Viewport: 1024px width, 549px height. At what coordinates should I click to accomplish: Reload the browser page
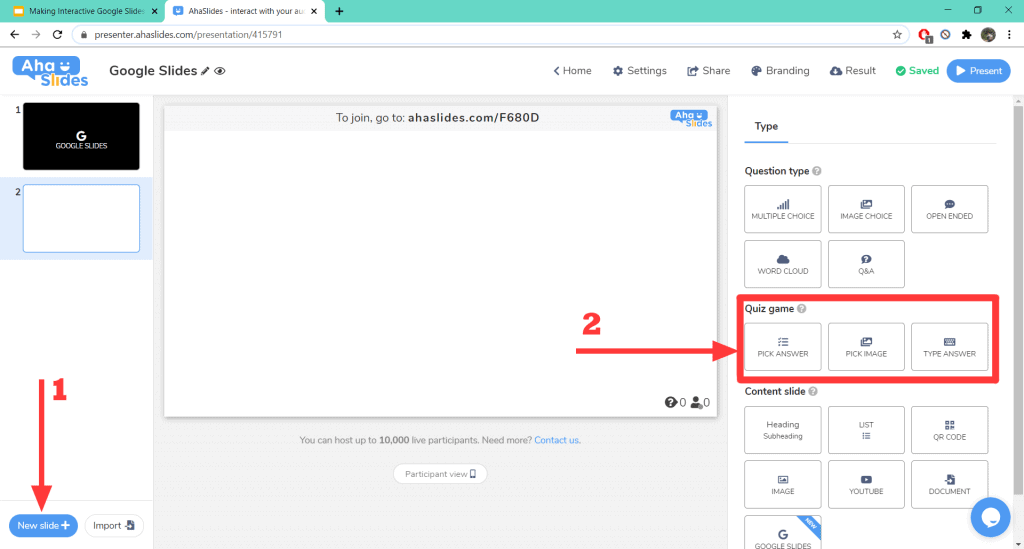[x=57, y=35]
